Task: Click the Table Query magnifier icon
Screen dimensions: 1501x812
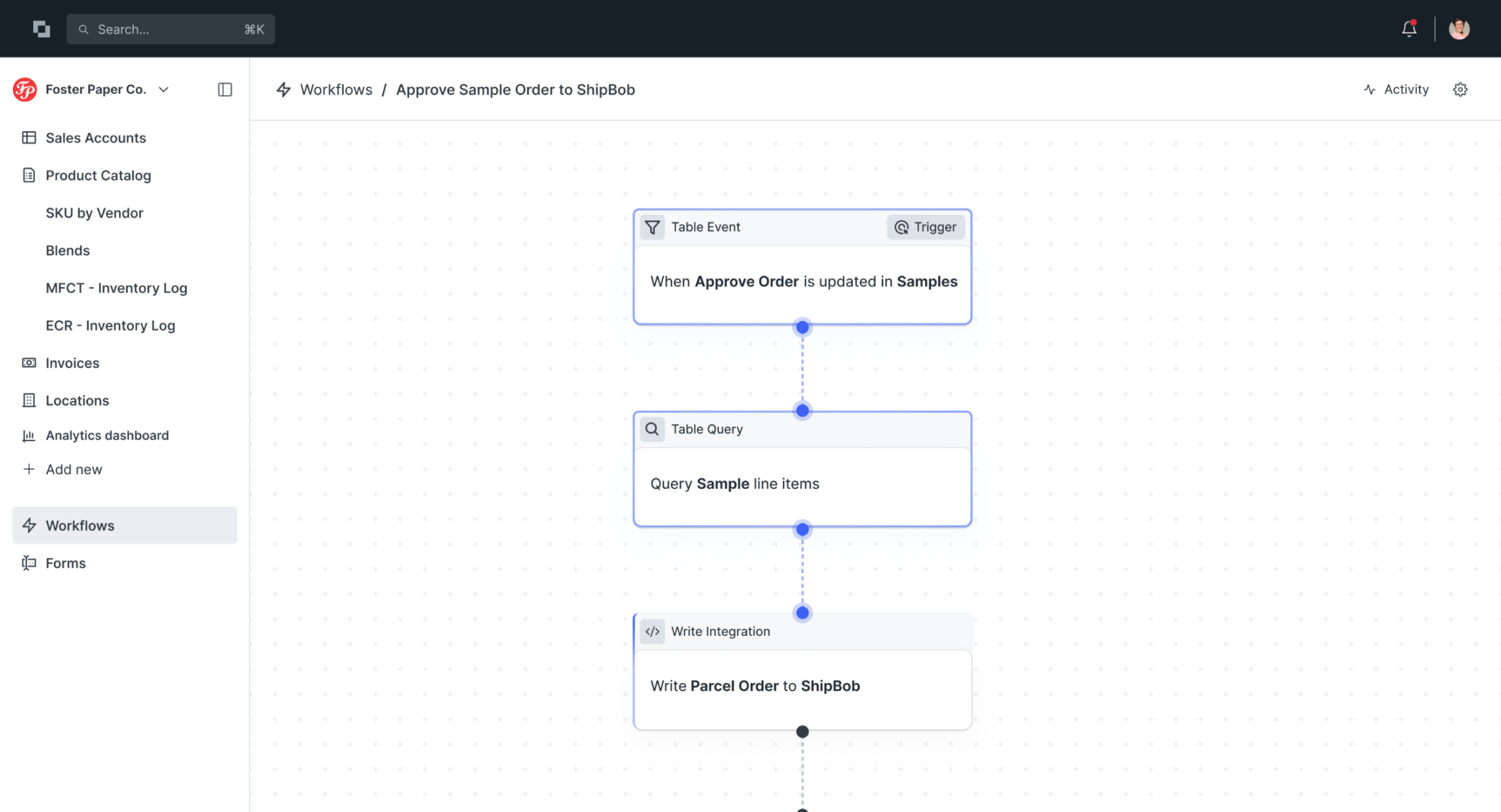Action: coord(652,429)
